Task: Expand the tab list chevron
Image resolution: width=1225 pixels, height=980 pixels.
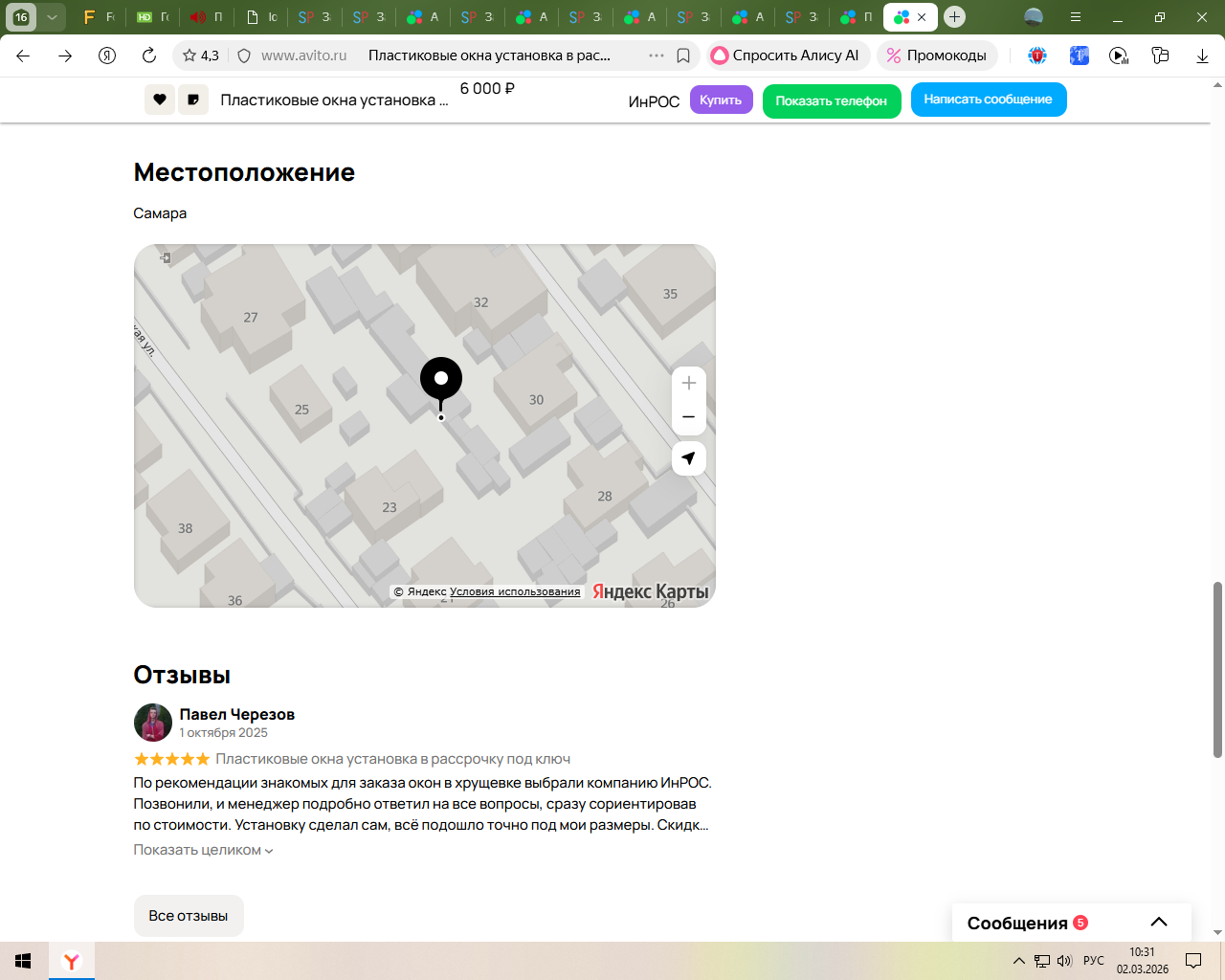Action: [52, 17]
